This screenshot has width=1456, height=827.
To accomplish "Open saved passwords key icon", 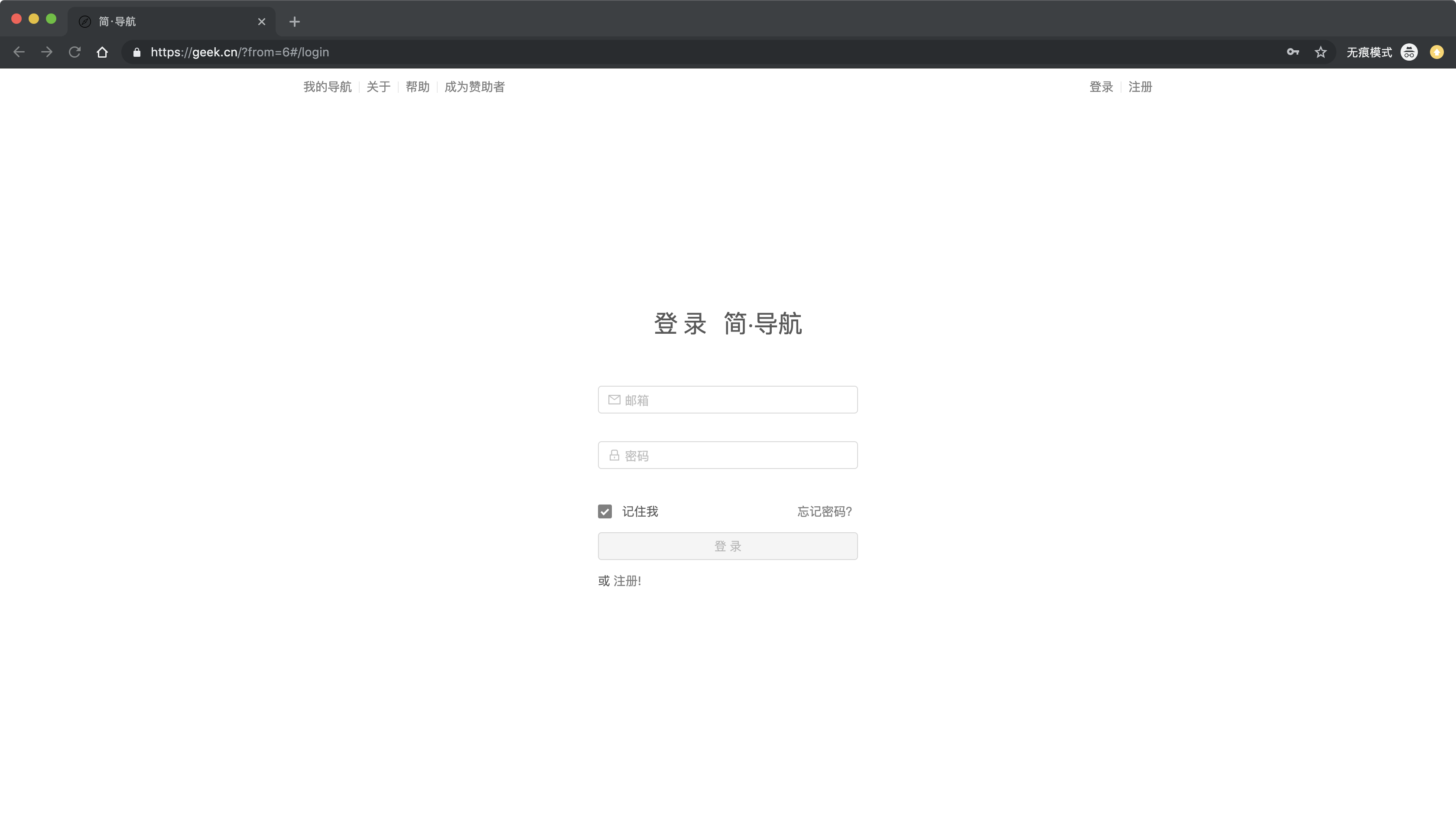I will 1293,52.
